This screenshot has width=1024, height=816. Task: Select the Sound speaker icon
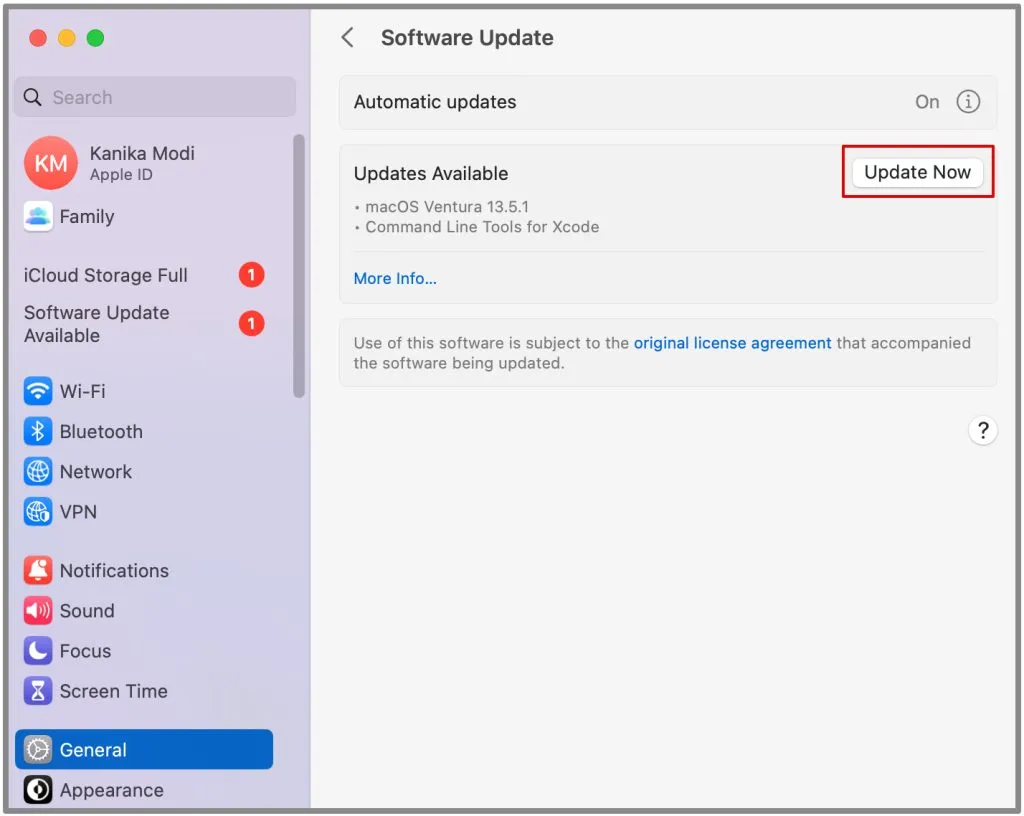[x=38, y=611]
